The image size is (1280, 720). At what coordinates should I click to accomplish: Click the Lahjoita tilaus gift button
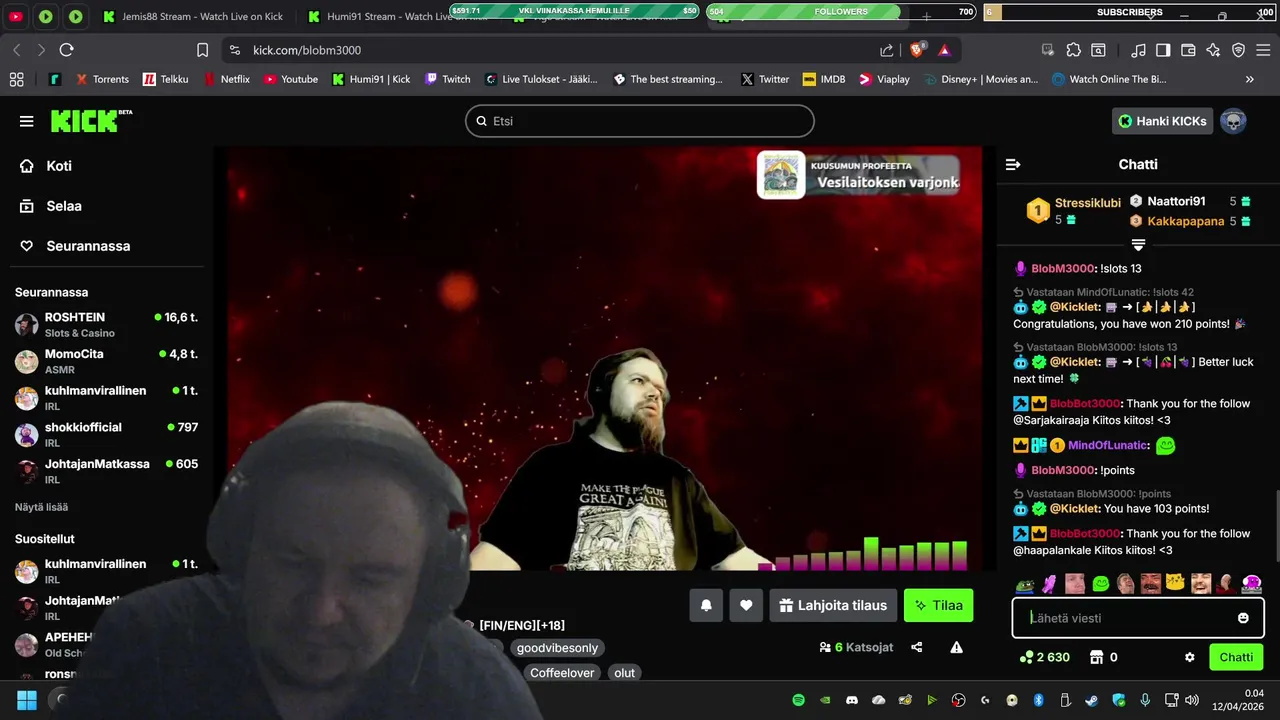[833, 605]
